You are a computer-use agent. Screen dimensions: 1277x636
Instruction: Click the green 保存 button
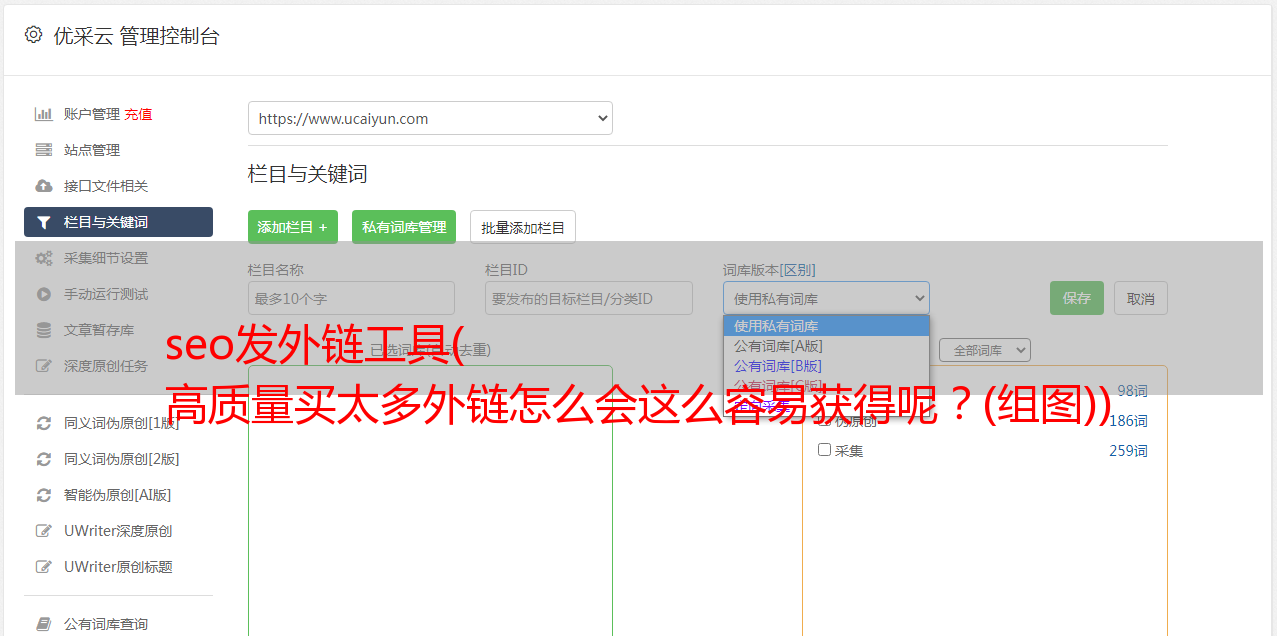[x=1077, y=298]
